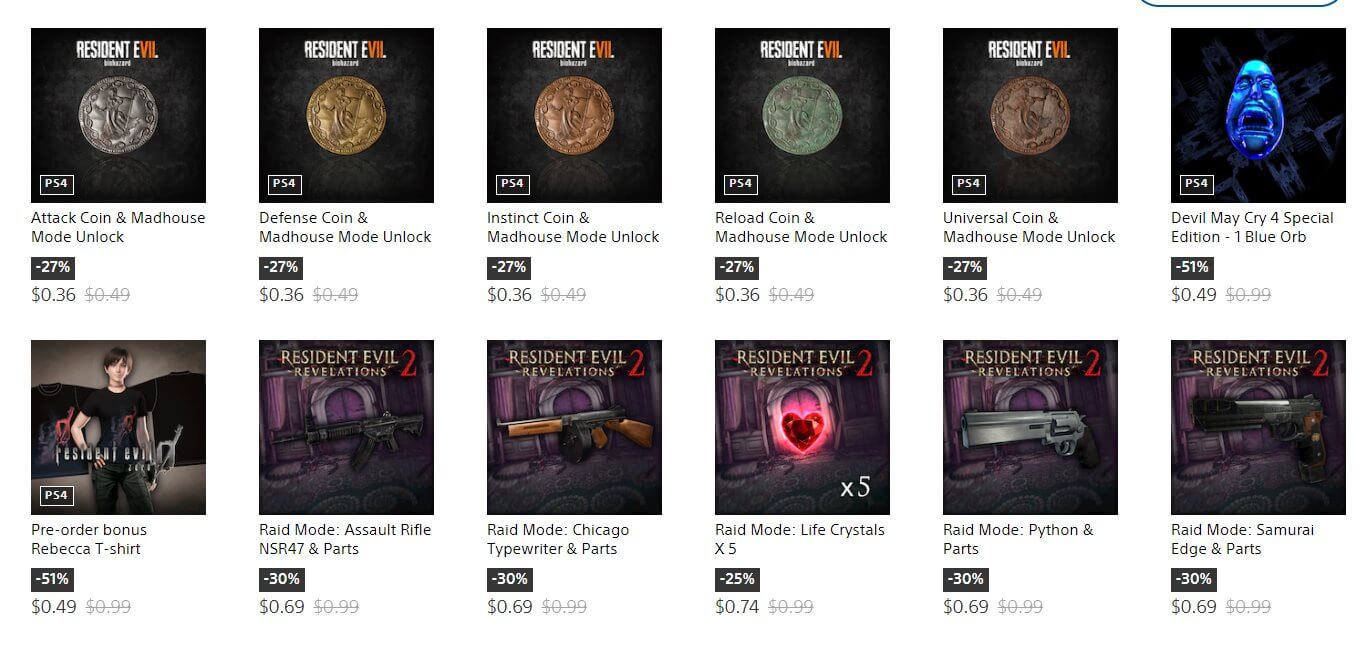The image size is (1364, 645).
Task: Click the $0.74 Life Crystals price
Action: tap(737, 607)
